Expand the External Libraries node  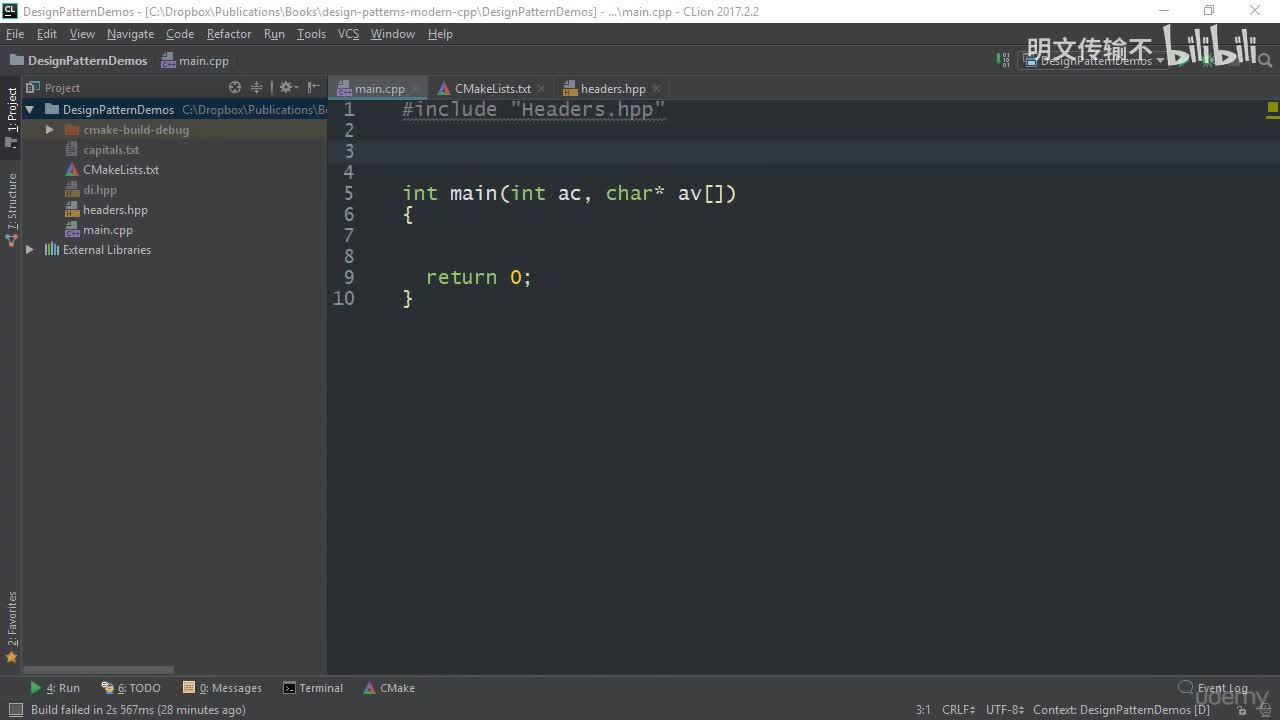coord(30,250)
